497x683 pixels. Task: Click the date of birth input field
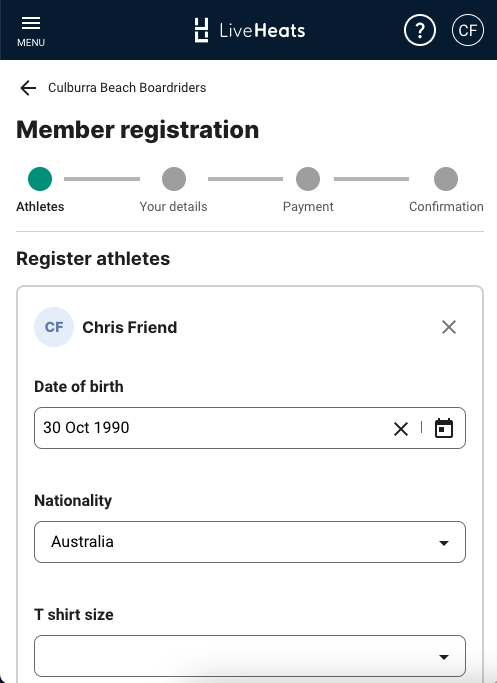250,428
